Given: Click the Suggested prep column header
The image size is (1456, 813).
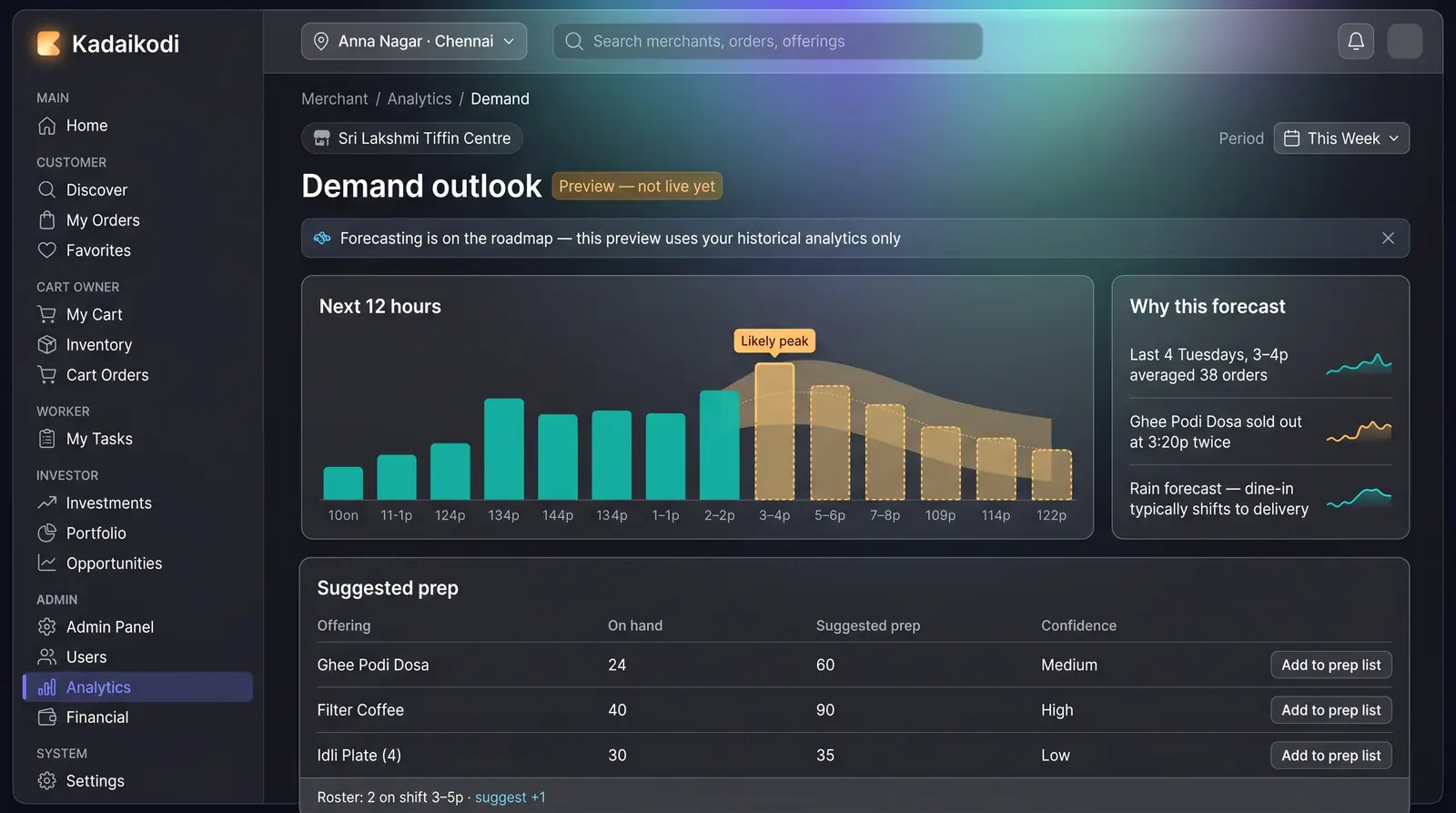Looking at the screenshot, I should [x=868, y=625].
